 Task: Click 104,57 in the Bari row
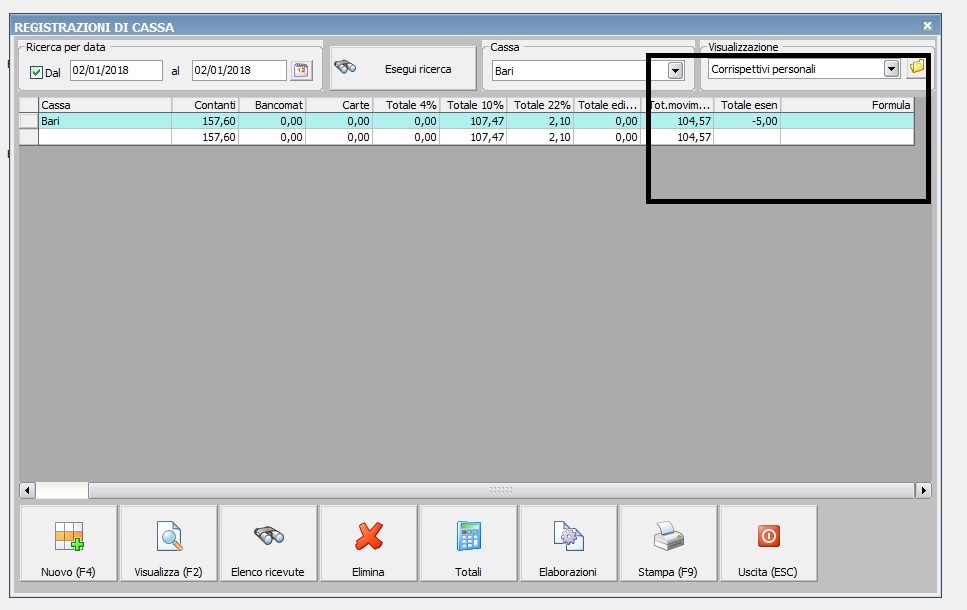678,121
